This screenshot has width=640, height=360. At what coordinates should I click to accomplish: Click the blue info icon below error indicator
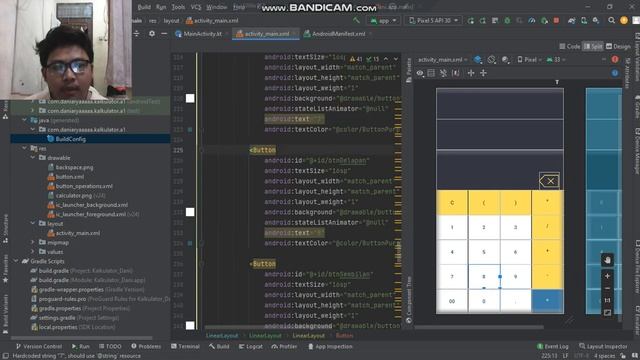pyautogui.click(x=615, y=73)
